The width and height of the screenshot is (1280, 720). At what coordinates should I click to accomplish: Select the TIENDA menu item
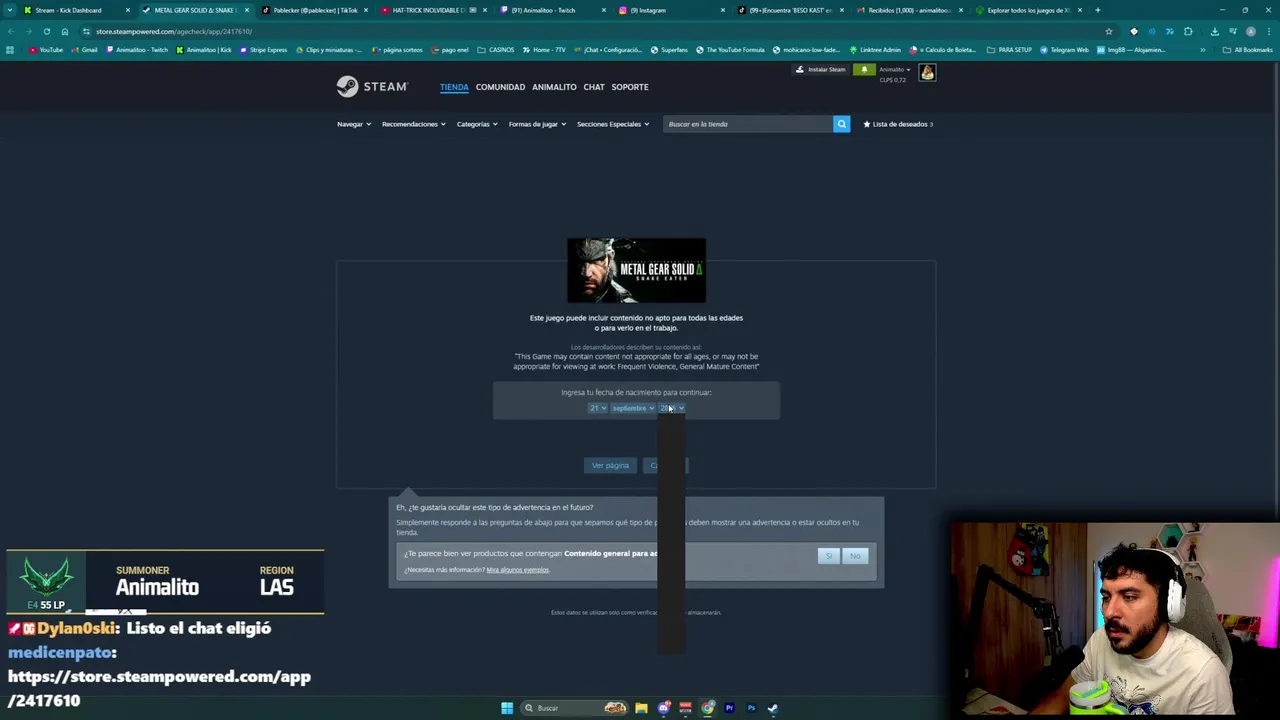click(454, 87)
